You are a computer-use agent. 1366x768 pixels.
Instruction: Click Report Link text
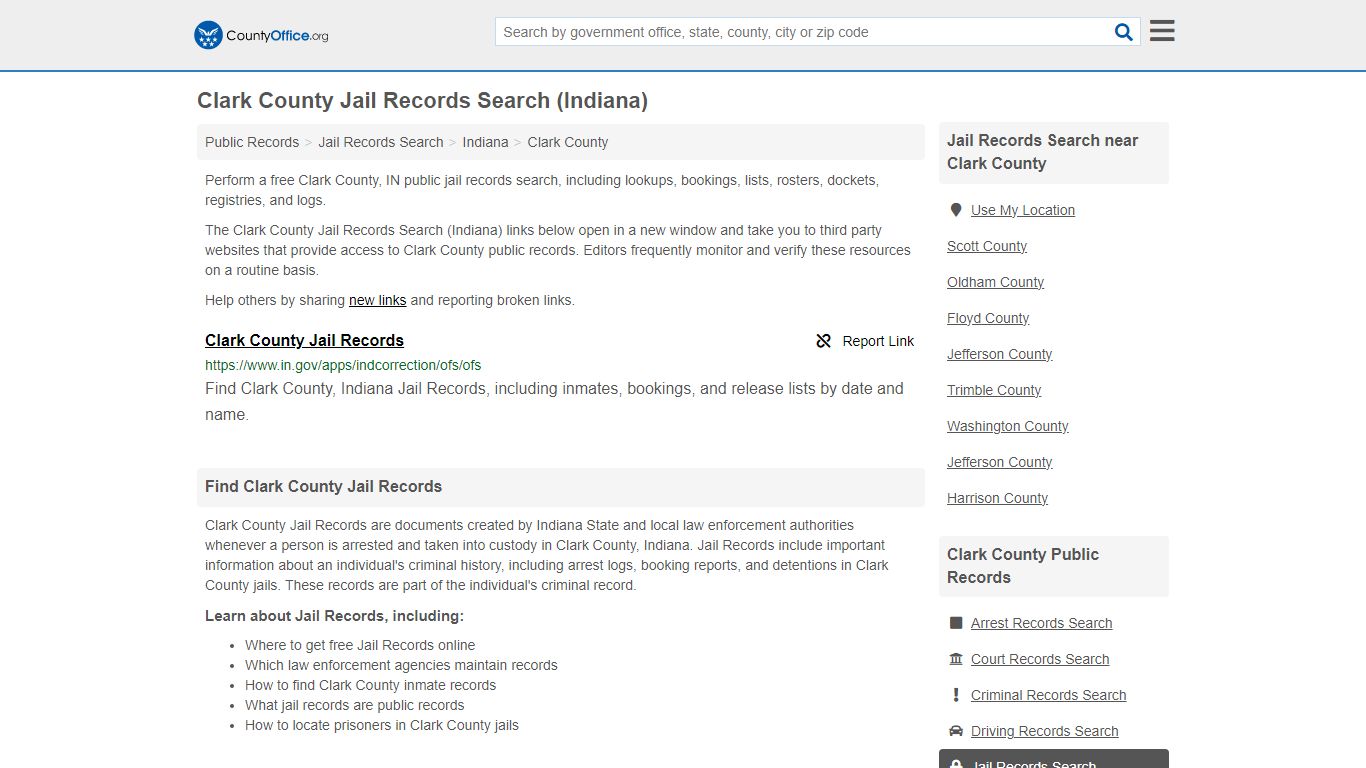[x=878, y=341]
